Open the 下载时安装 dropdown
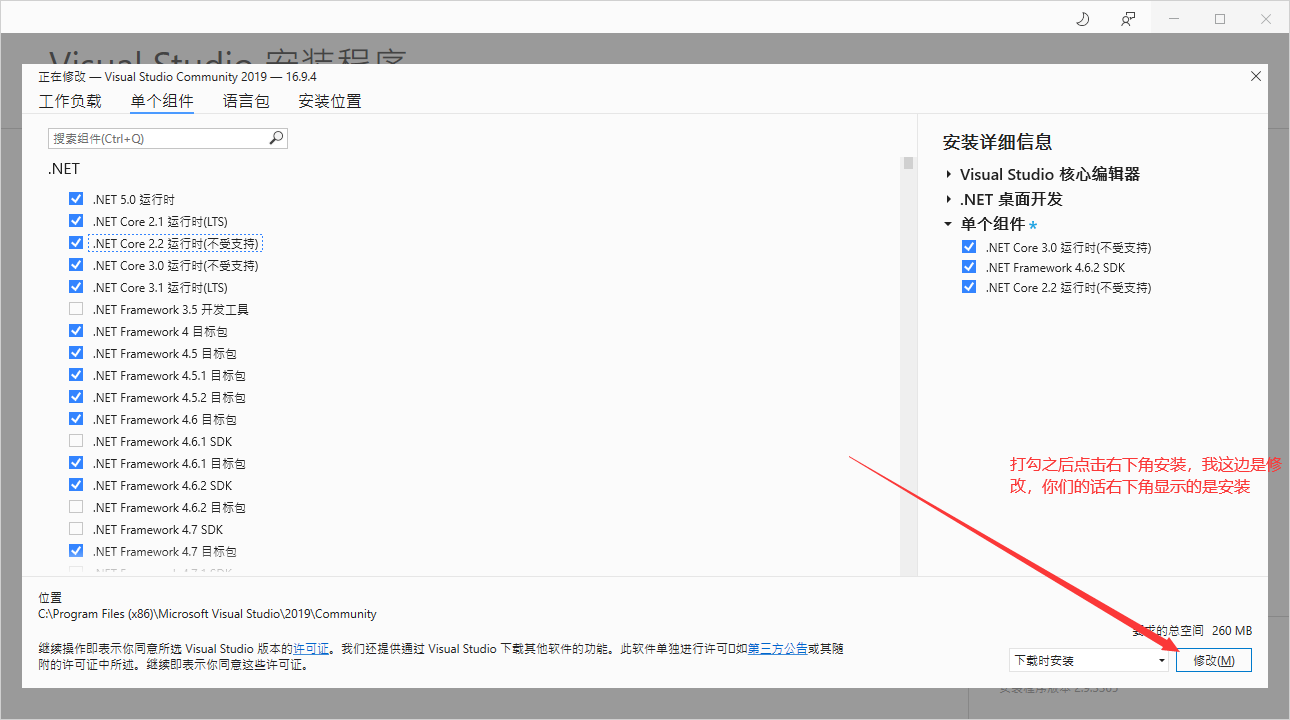 pyautogui.click(x=1089, y=661)
